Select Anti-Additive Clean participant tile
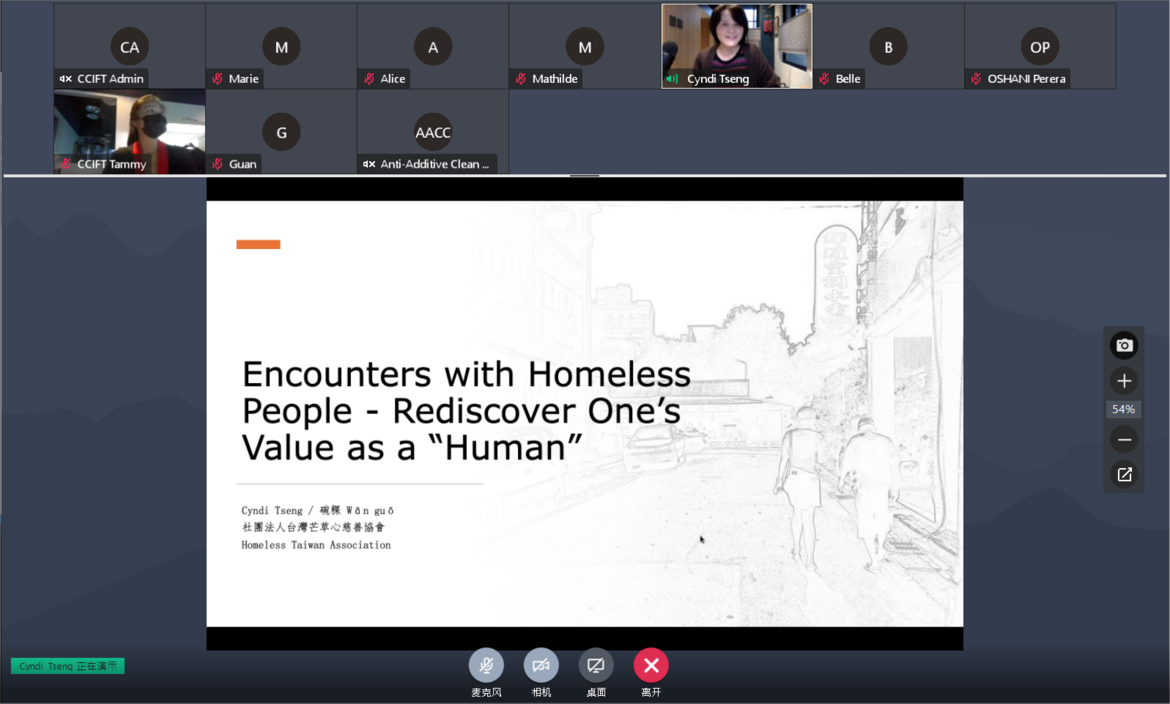Image resolution: width=1170 pixels, height=704 pixels. [433, 132]
